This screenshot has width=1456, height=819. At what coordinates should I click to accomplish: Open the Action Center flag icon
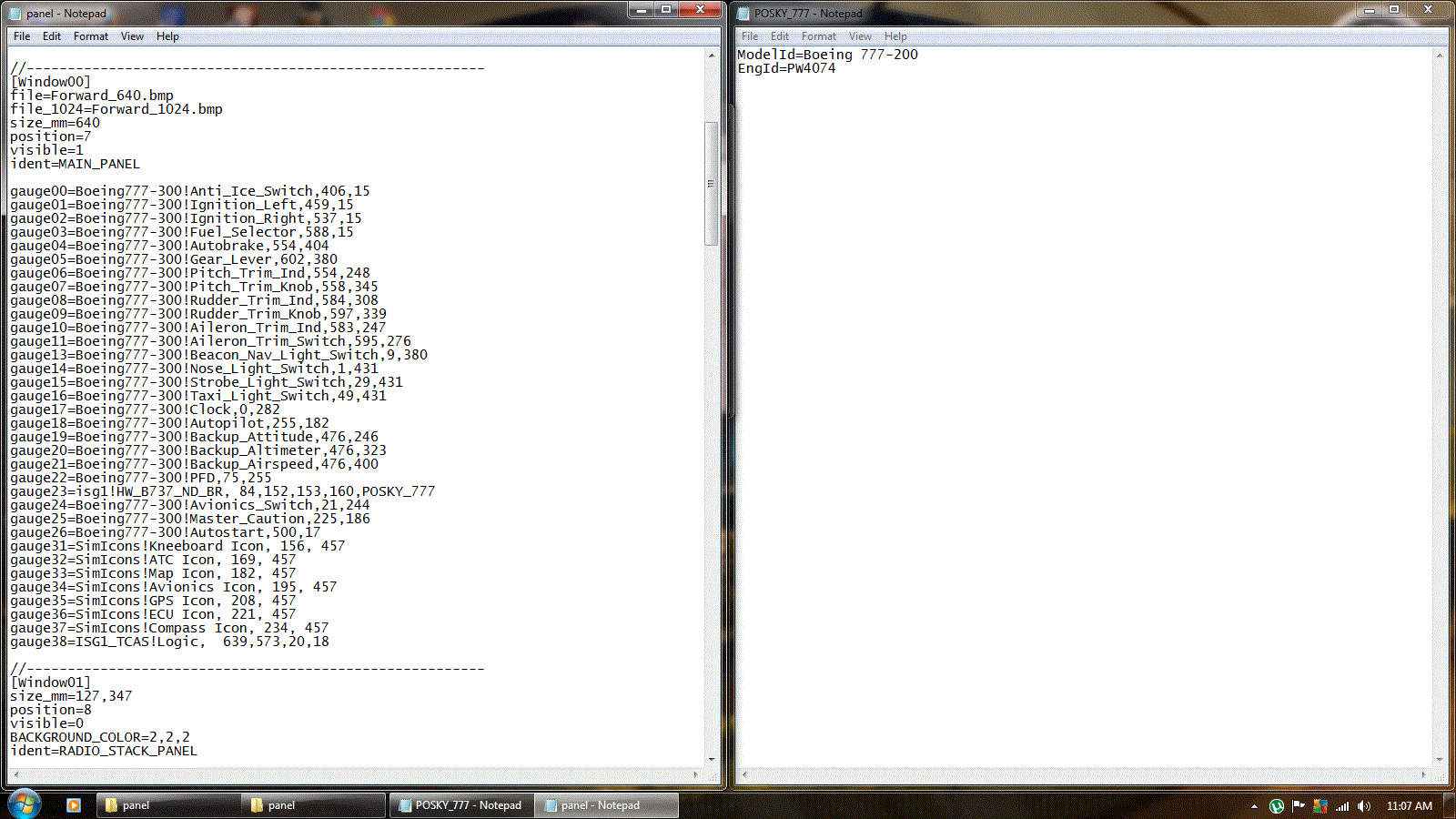point(1299,806)
